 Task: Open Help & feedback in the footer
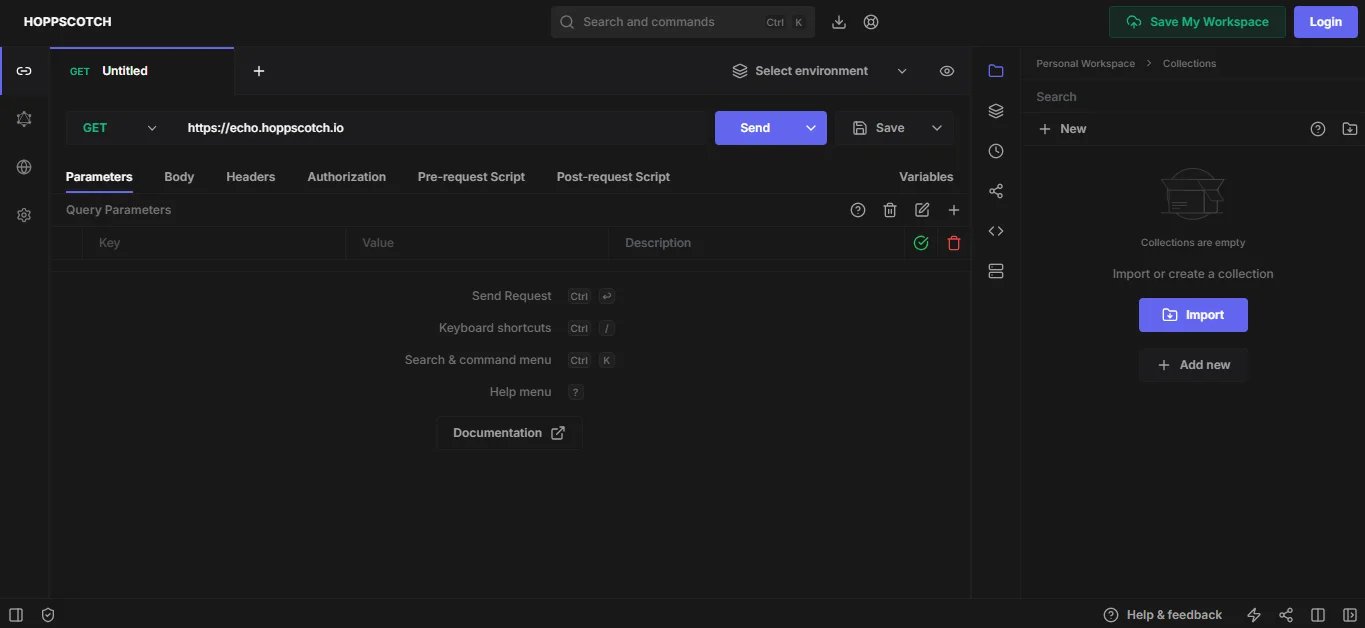1162,615
